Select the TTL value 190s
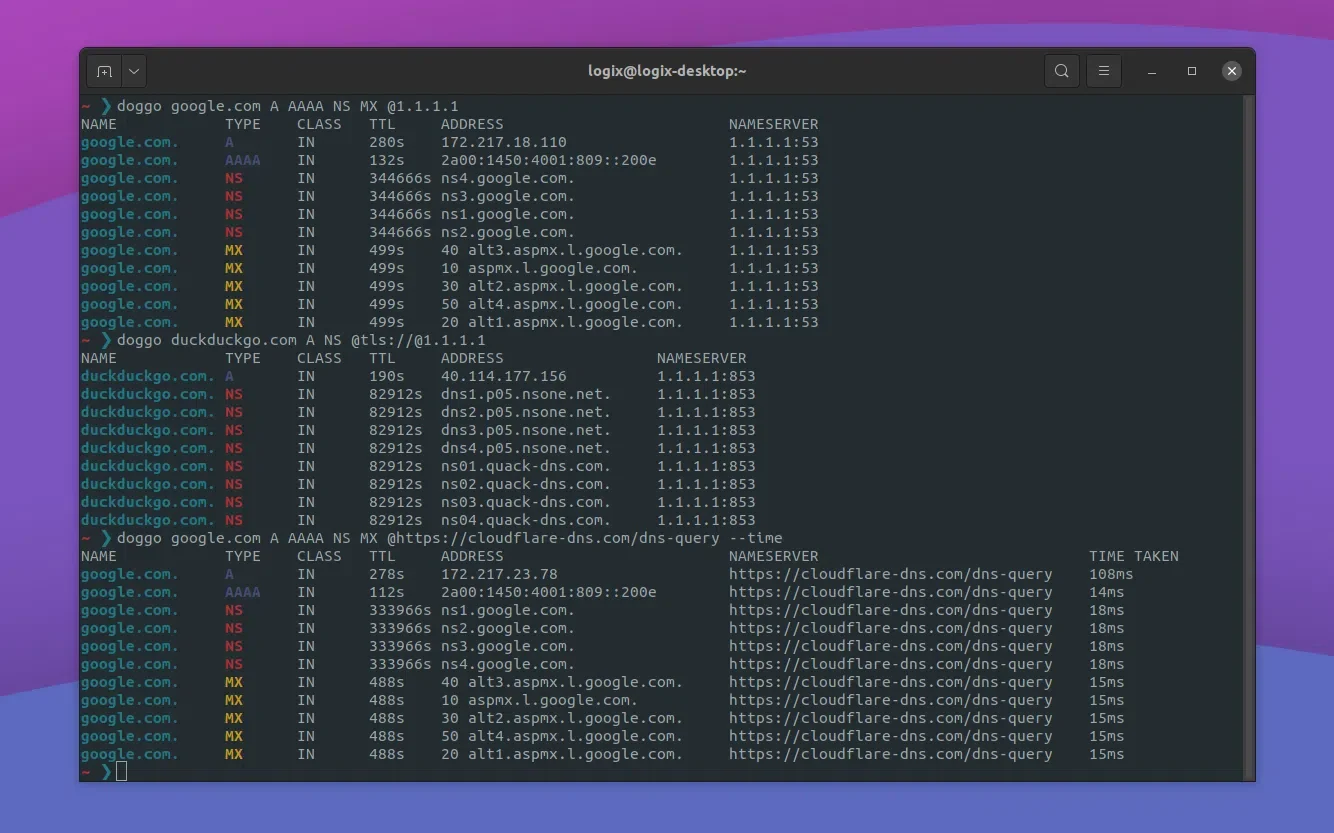 point(387,376)
